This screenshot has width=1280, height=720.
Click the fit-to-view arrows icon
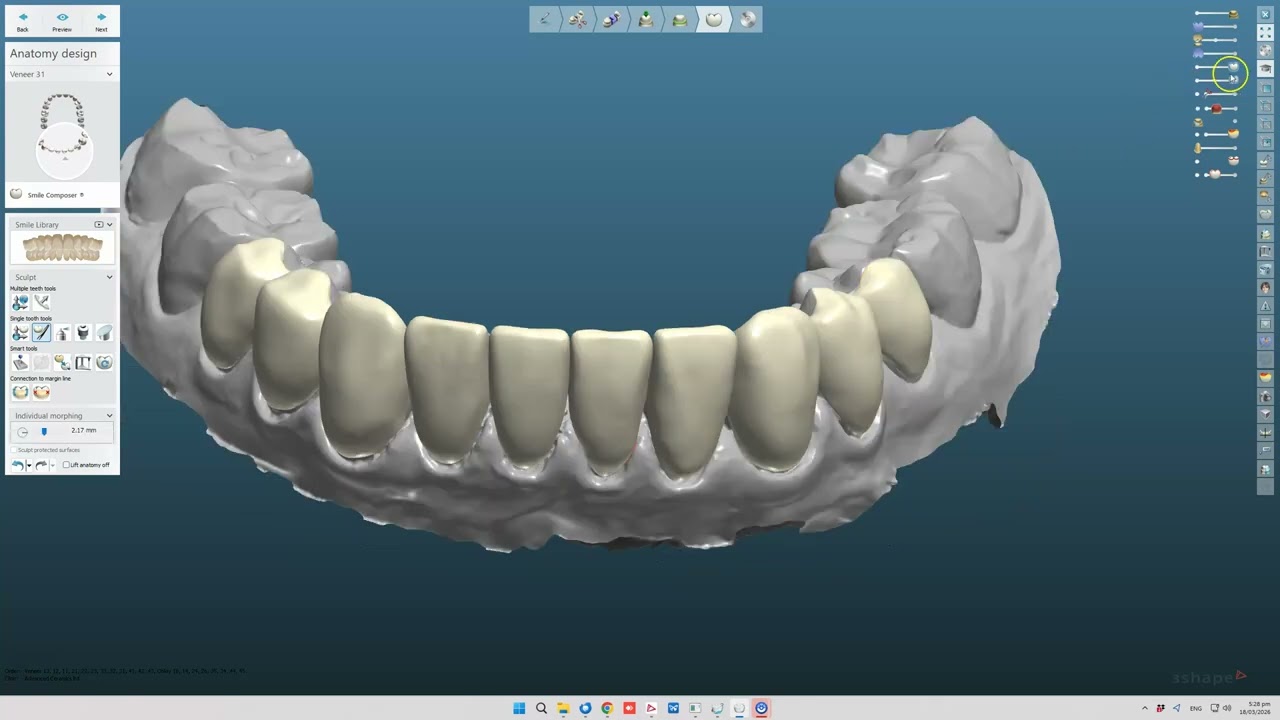pos(1265,32)
